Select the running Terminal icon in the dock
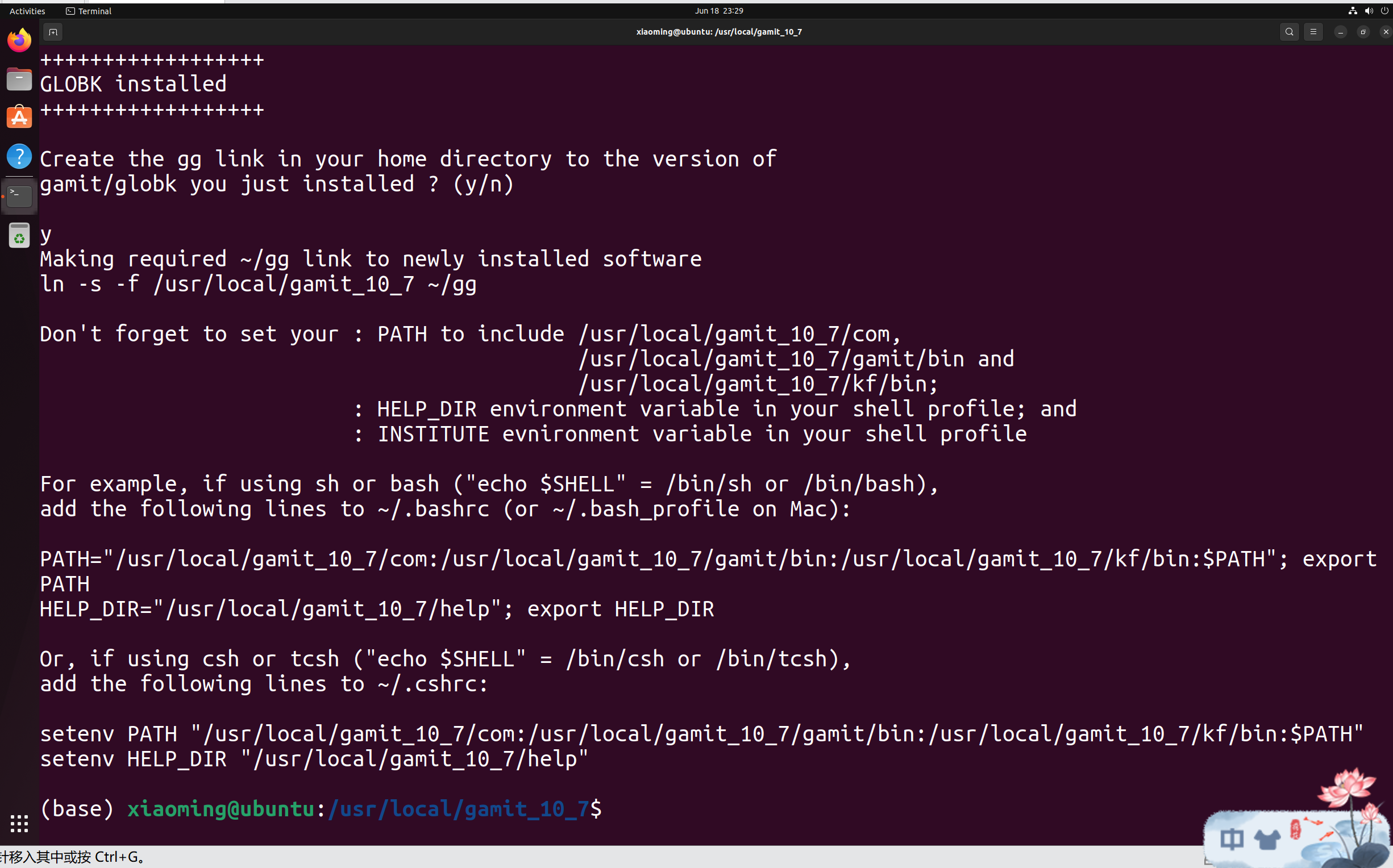This screenshot has width=1393, height=868. 19,196
